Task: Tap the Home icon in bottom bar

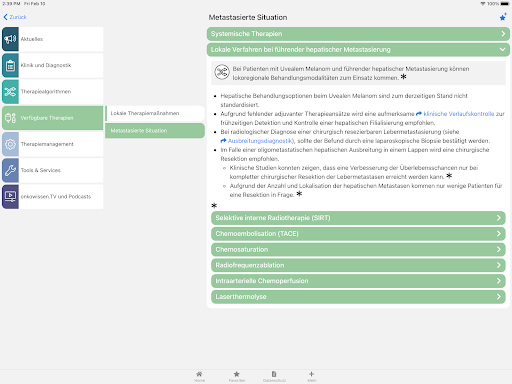Action: pos(199,374)
